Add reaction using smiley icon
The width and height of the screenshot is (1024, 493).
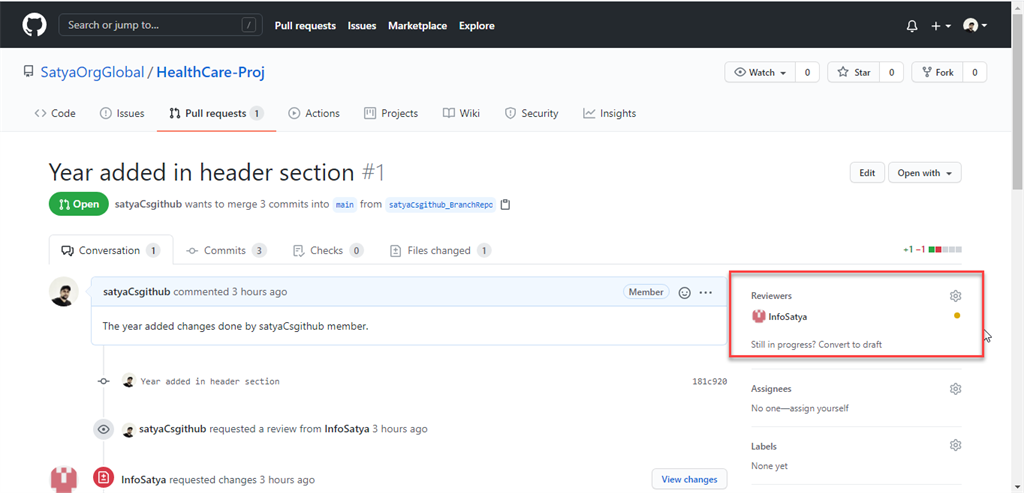tap(685, 293)
